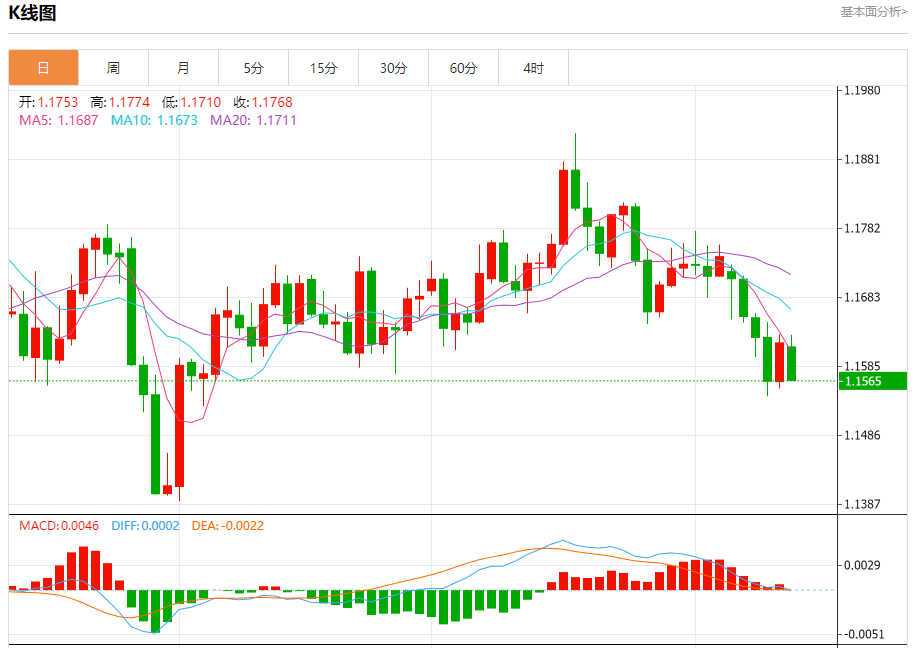Open the 15分 timeframe tab
The width and height of the screenshot is (916, 648).
pos(323,68)
